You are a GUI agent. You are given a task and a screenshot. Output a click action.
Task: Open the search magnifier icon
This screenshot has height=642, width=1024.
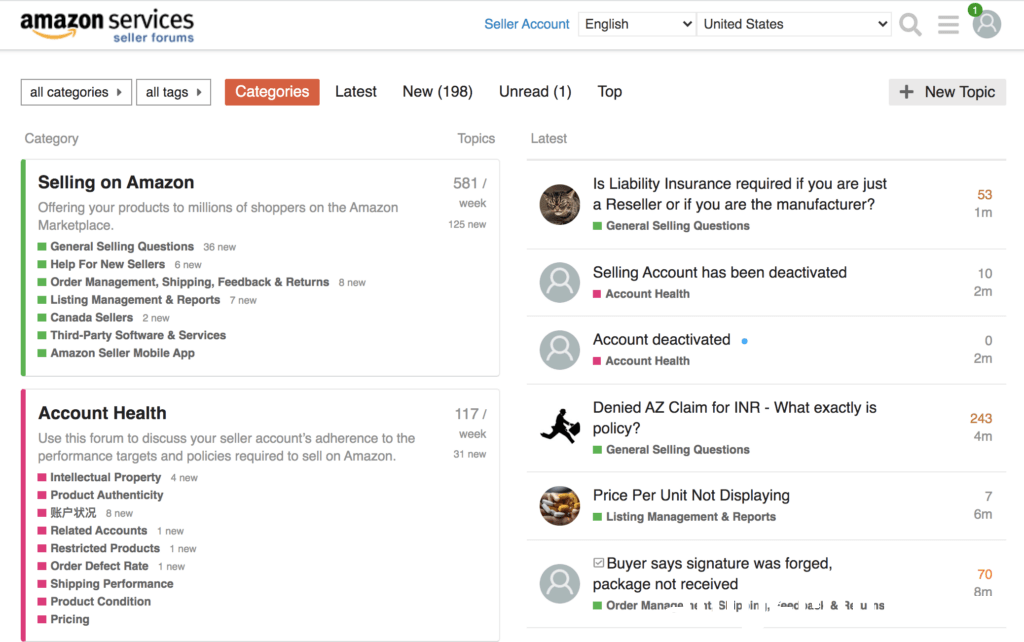coord(910,25)
